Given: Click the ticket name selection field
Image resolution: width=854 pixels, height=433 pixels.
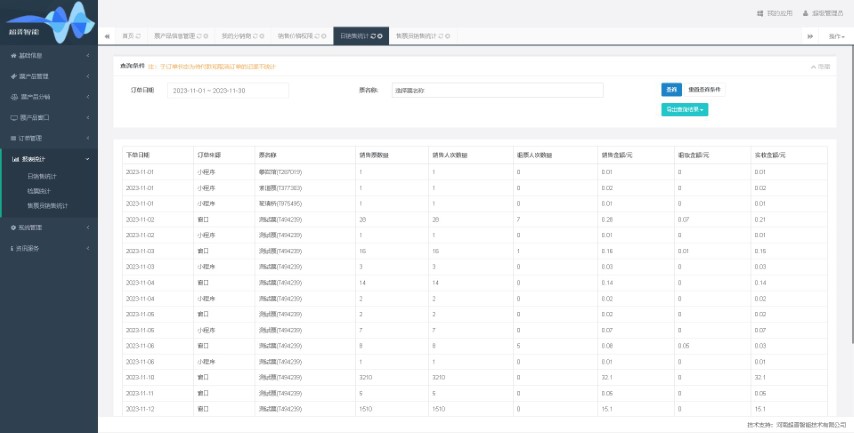Looking at the screenshot, I should pyautogui.click(x=497, y=90).
